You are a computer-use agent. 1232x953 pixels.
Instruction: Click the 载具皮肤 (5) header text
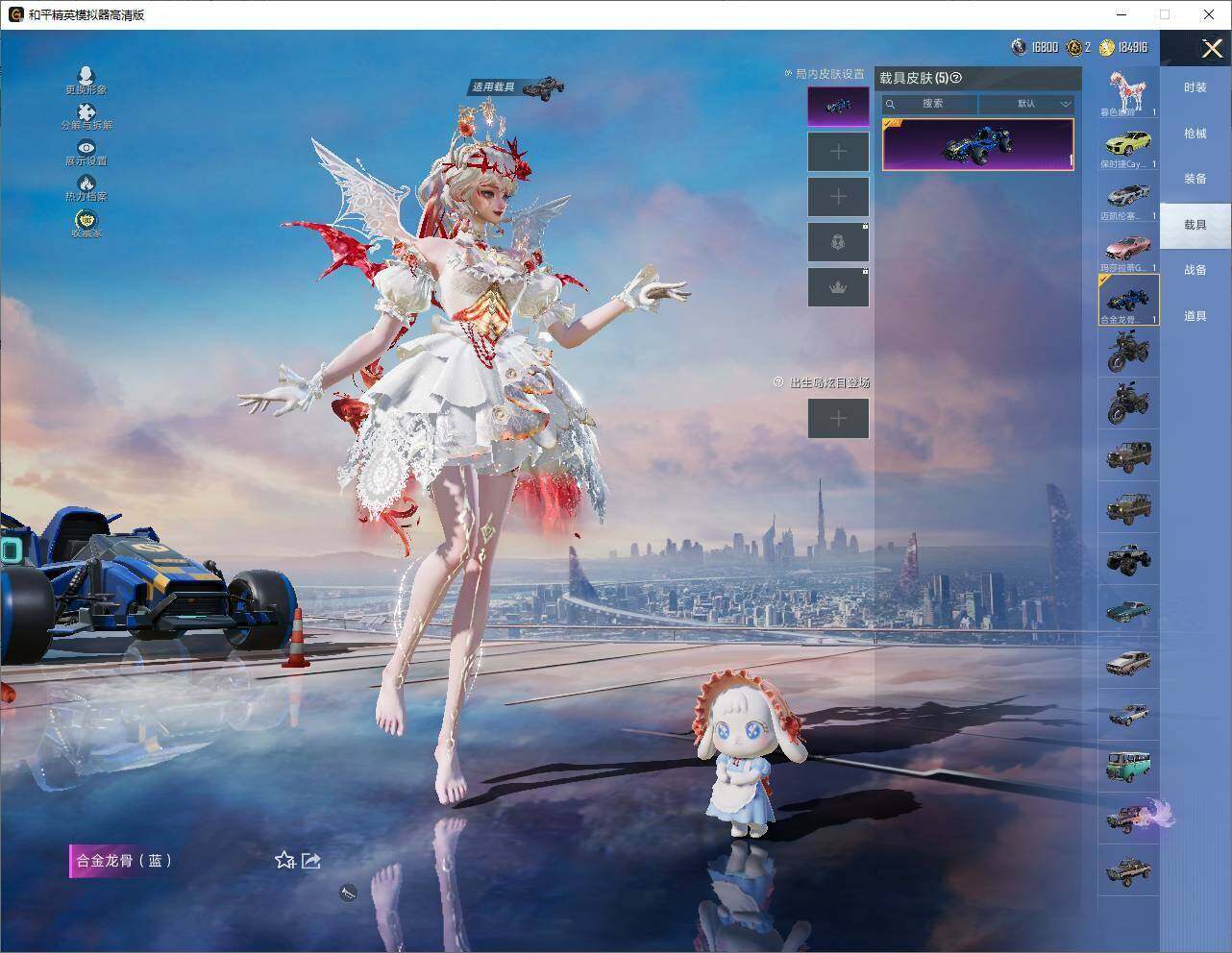913,78
